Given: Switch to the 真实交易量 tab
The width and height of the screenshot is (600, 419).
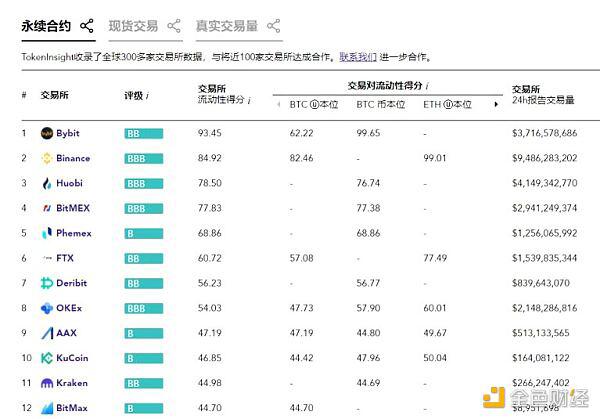Looking at the screenshot, I should (227, 26).
